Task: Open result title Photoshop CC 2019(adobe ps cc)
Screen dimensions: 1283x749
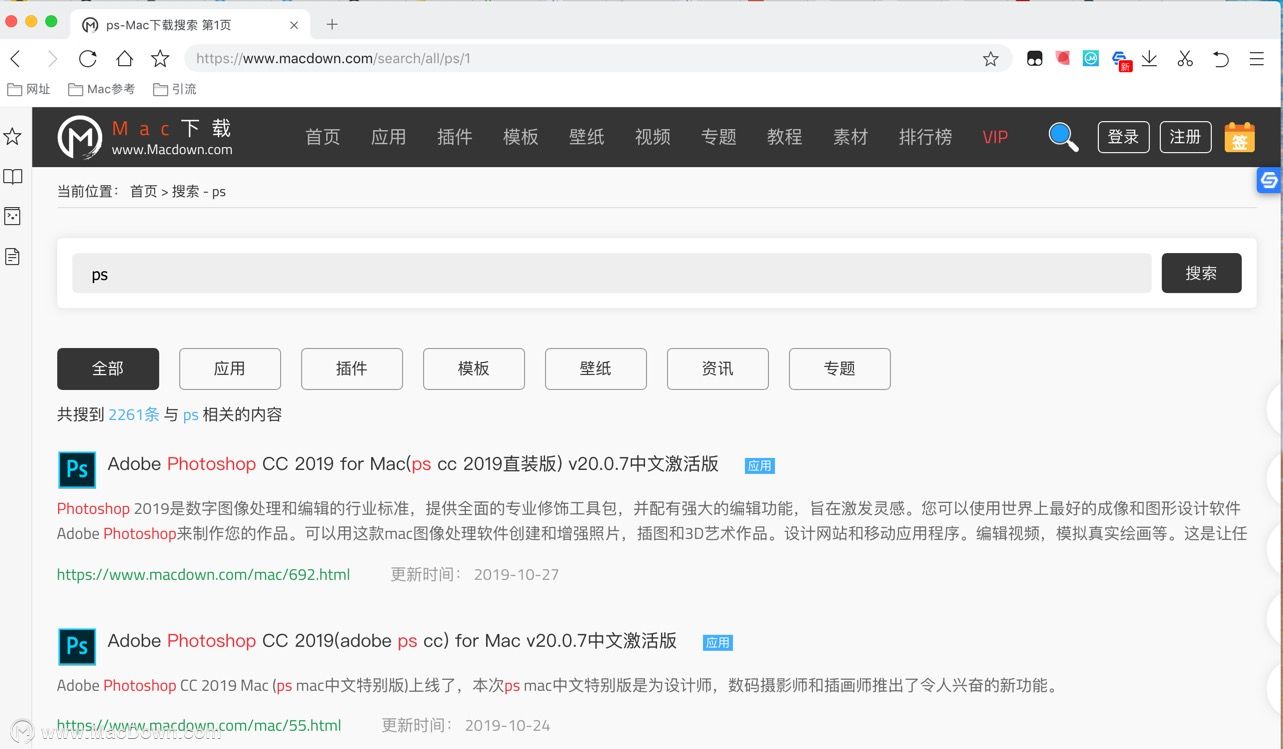Action: tap(392, 640)
